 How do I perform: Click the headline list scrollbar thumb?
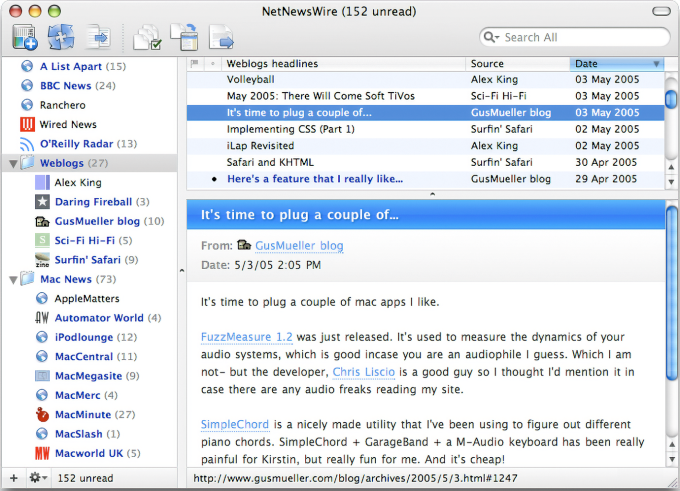pos(671,98)
